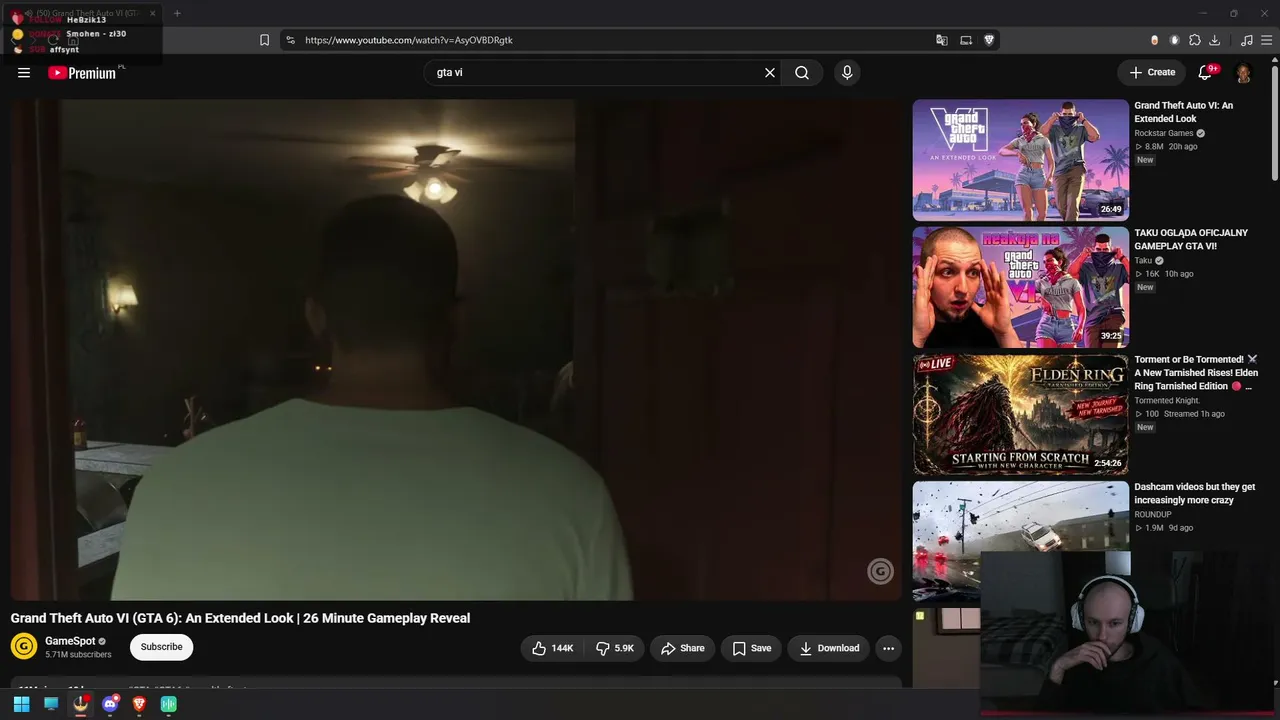Open 'An Extended Look' Rockstar video thumbnail

1021,160
